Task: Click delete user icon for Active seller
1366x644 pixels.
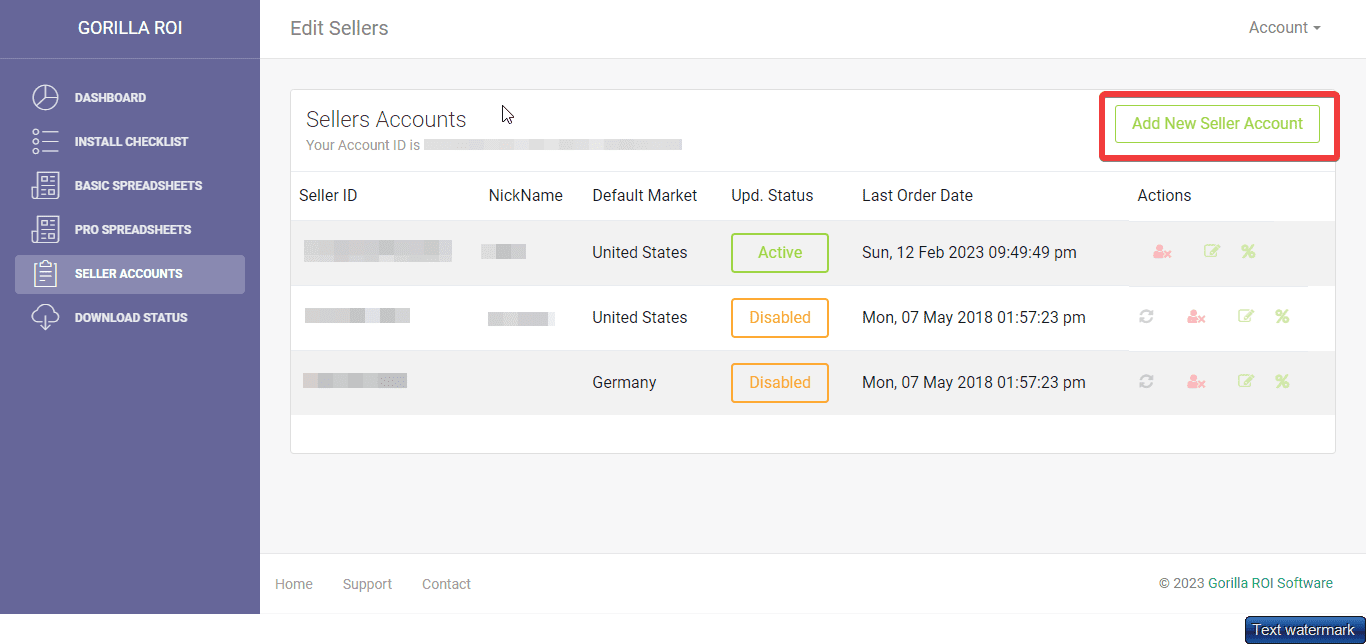Action: coord(1162,252)
